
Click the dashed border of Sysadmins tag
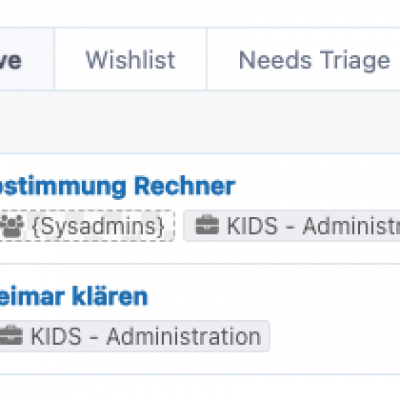click(87, 211)
